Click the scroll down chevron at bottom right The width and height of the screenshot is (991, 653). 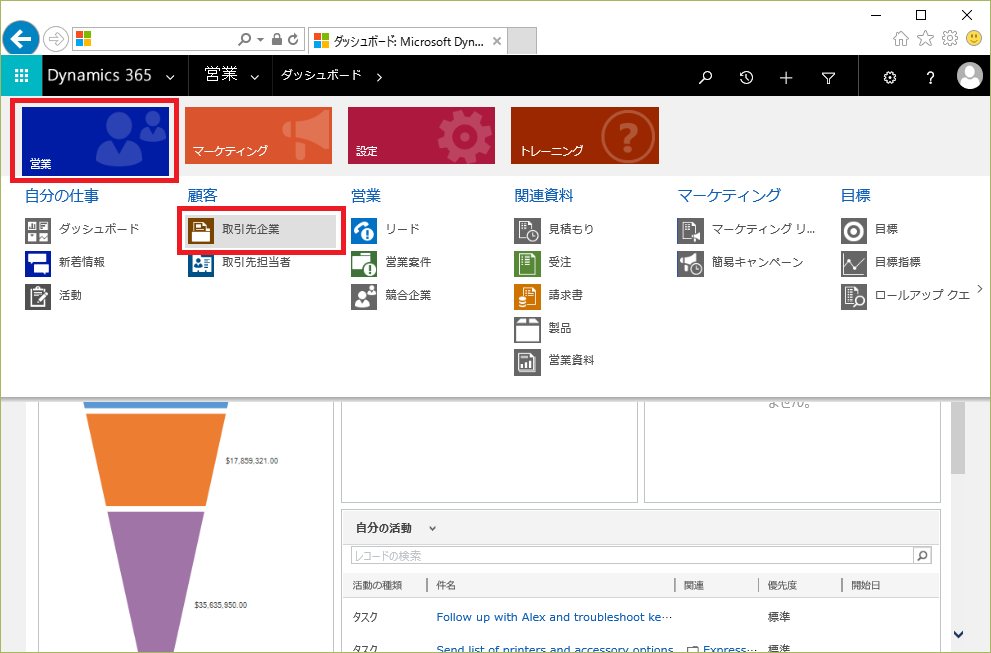pyautogui.click(x=958, y=634)
